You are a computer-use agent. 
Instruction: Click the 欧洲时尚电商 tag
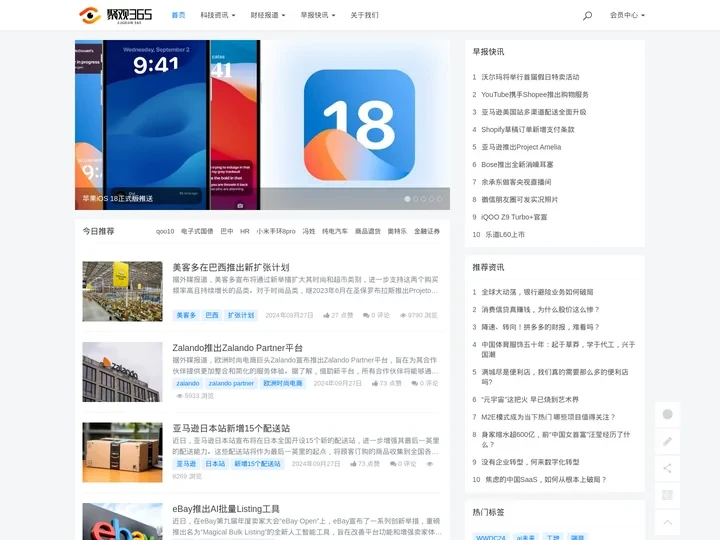(283, 383)
